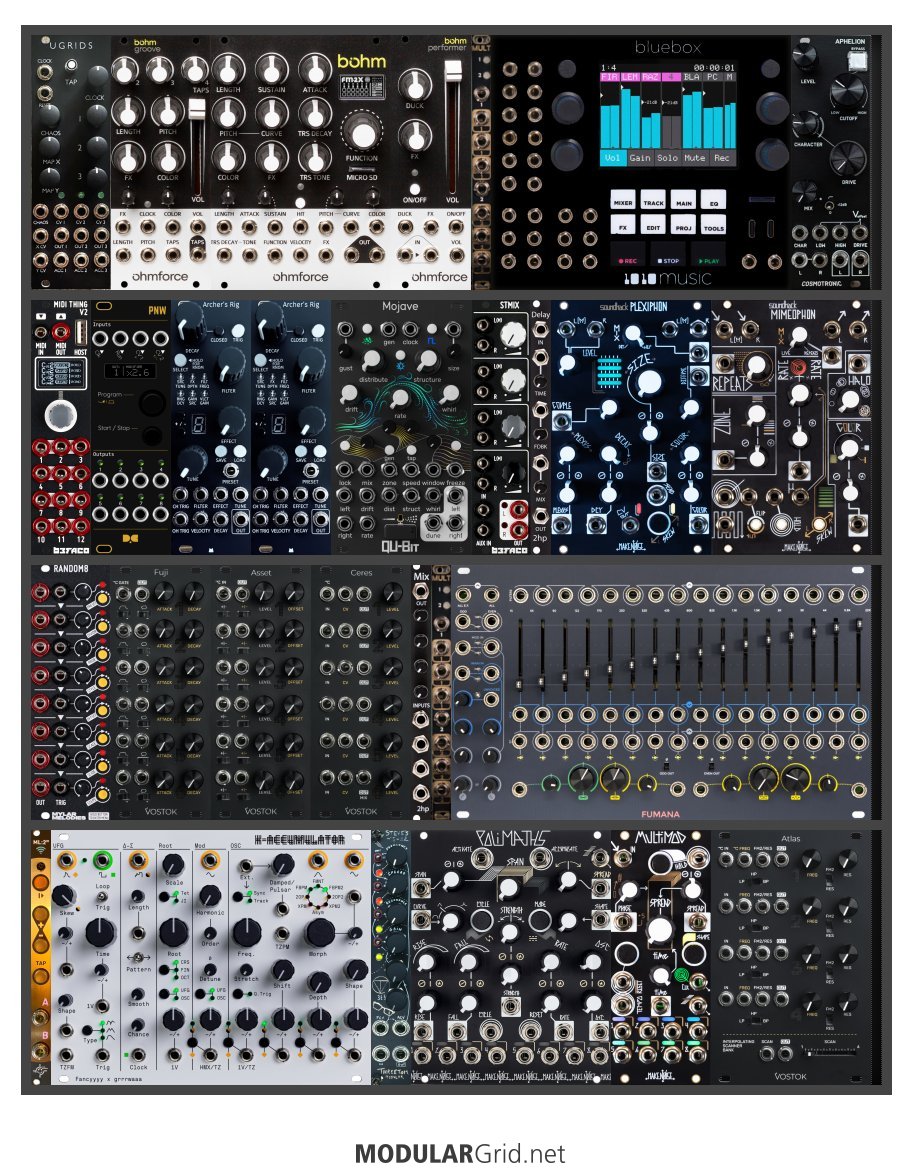Click TRIG button on left Archer's Rig
This screenshot has height=1175, width=922.
pos(238,330)
